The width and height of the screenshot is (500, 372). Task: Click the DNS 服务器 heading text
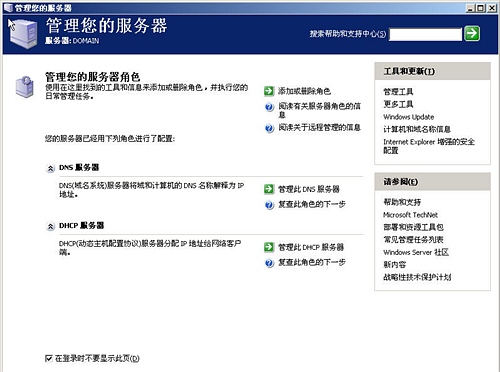coord(79,167)
